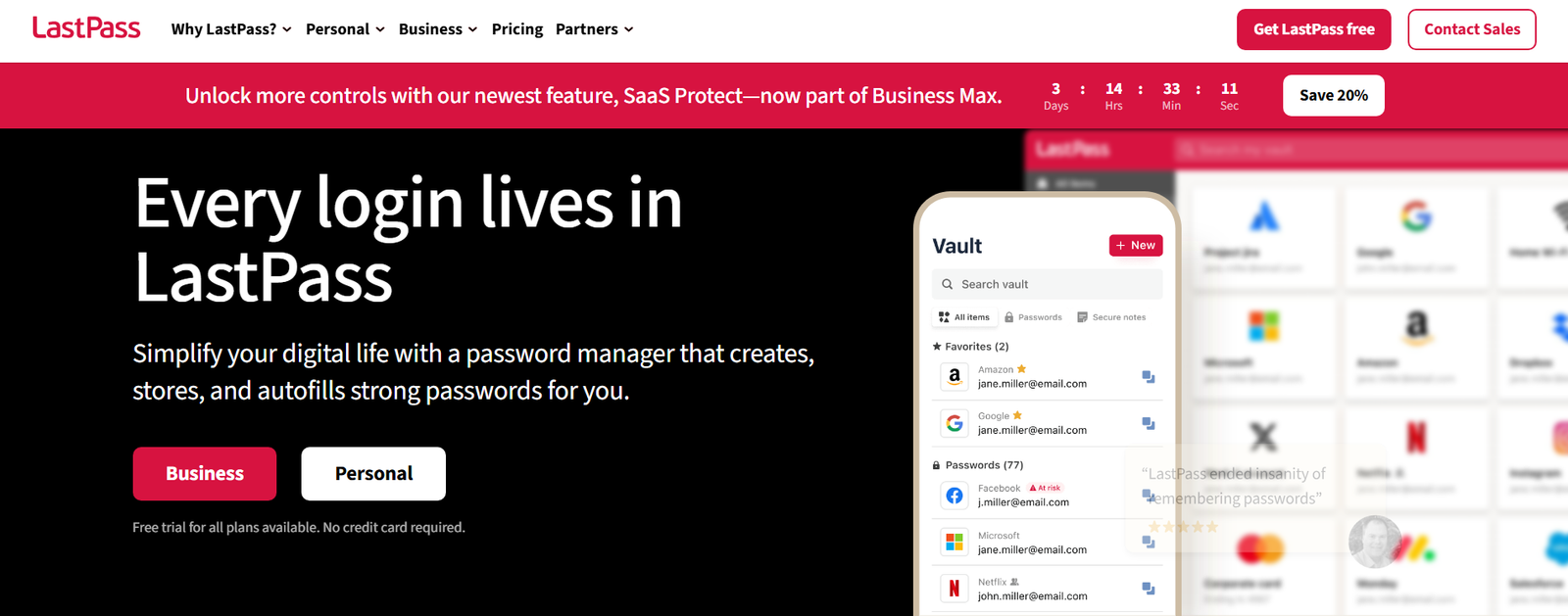Screen dimensions: 1568x616
Task: Go to the Pricing page
Action: tap(517, 29)
